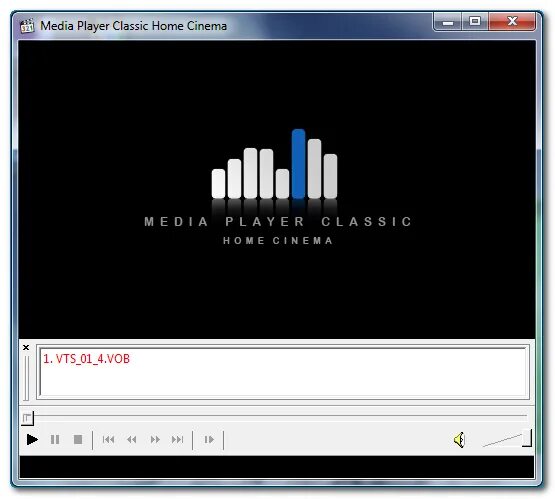Skip to previous track button
Image resolution: width=555 pixels, height=499 pixels.
click(x=108, y=440)
